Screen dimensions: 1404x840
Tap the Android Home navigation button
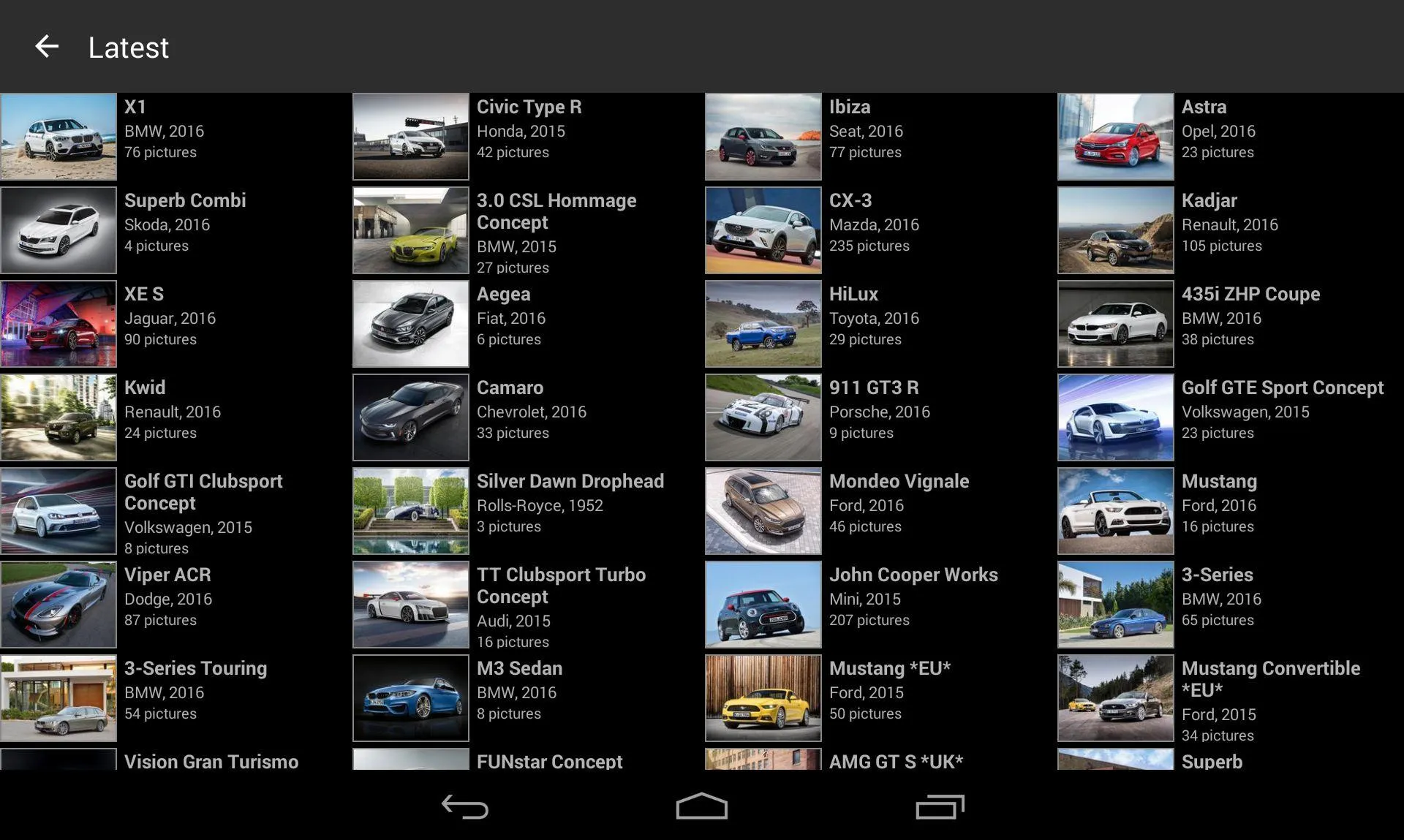[x=701, y=806]
